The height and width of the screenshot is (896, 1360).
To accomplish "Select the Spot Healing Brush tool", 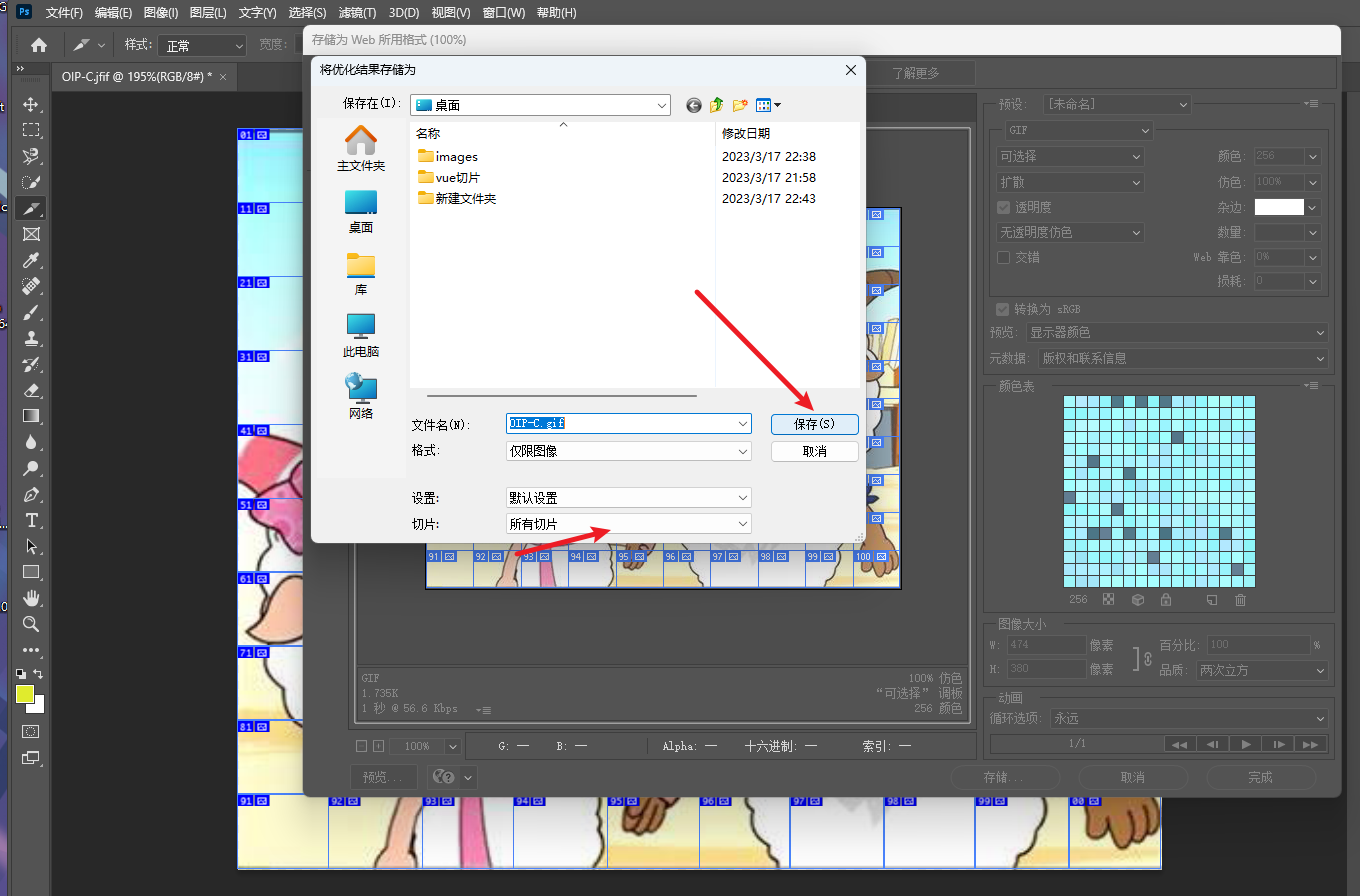I will [x=31, y=286].
